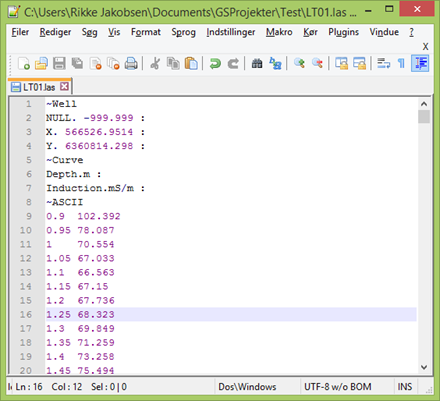
Task: Click the X close-document button under menu bar
Action: coord(425,46)
